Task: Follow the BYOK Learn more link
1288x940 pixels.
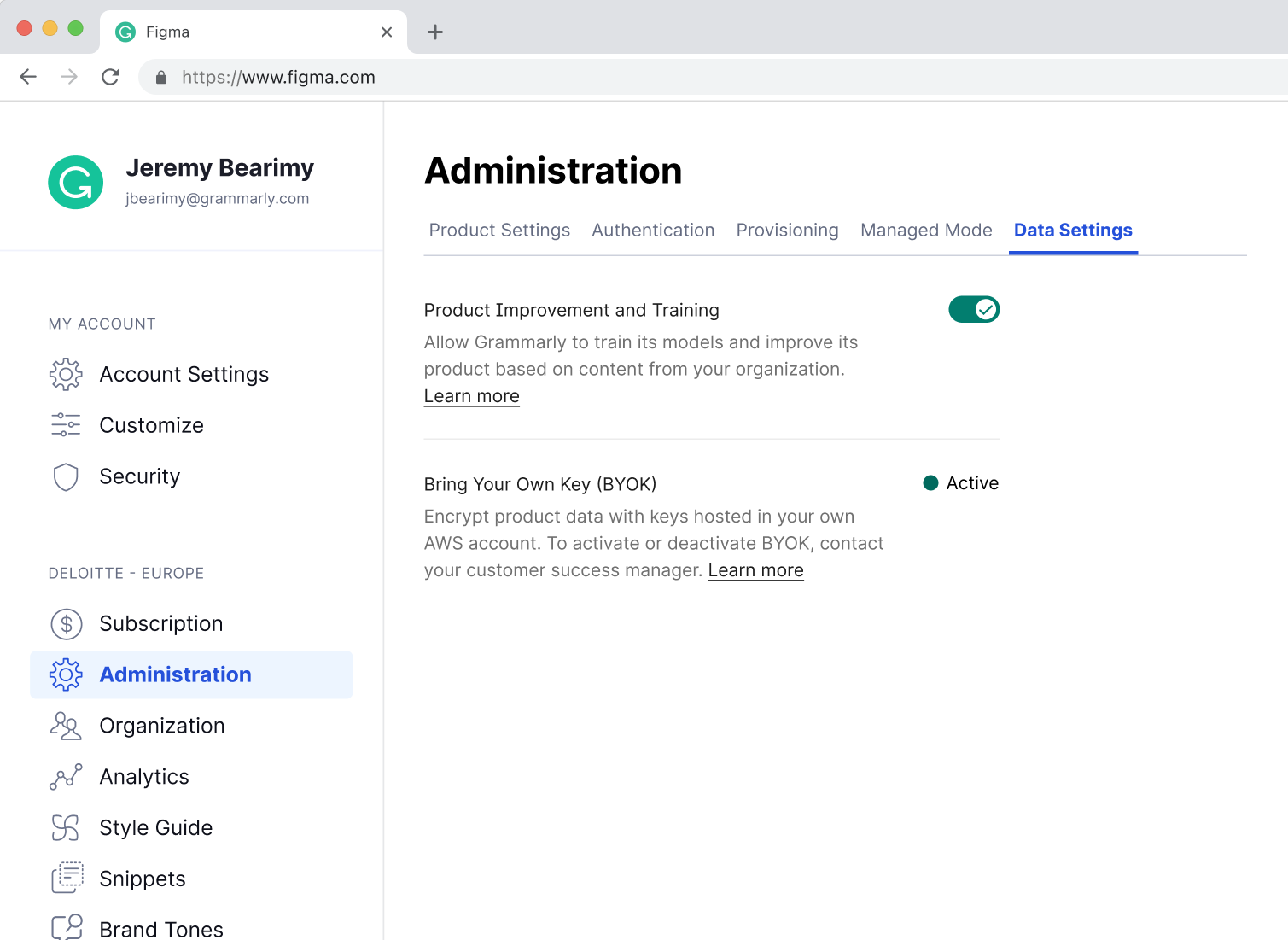Action: click(x=755, y=570)
